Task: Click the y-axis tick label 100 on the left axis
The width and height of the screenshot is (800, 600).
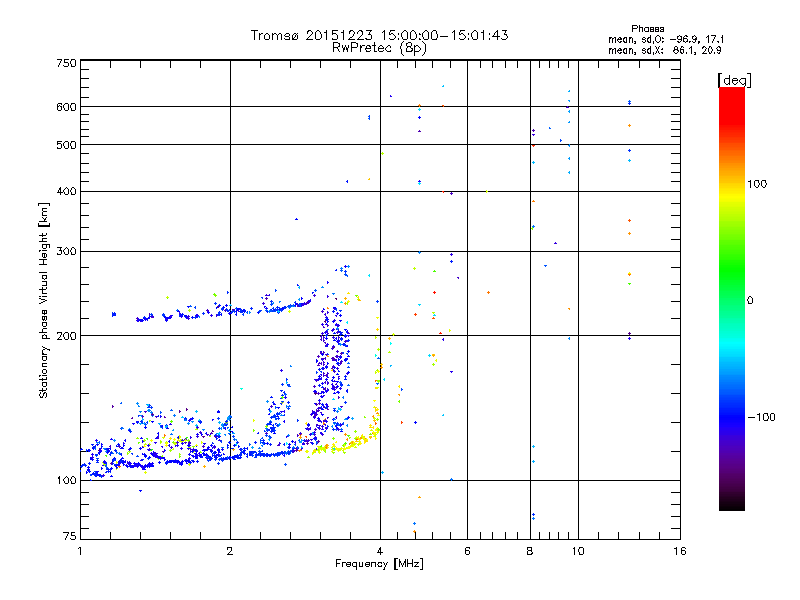Action: click(66, 480)
